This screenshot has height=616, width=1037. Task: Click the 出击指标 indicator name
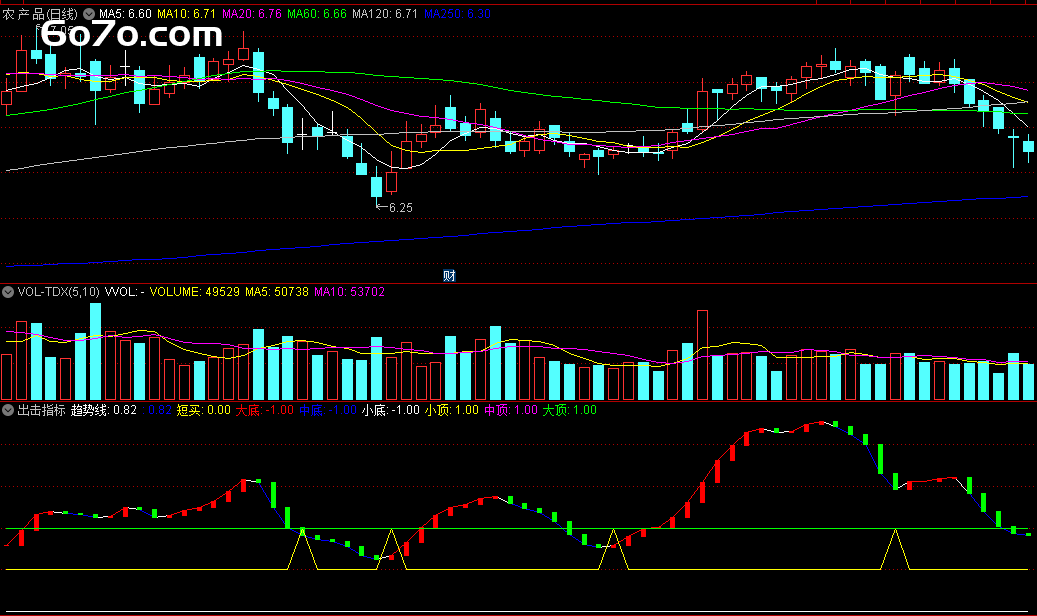point(41,410)
